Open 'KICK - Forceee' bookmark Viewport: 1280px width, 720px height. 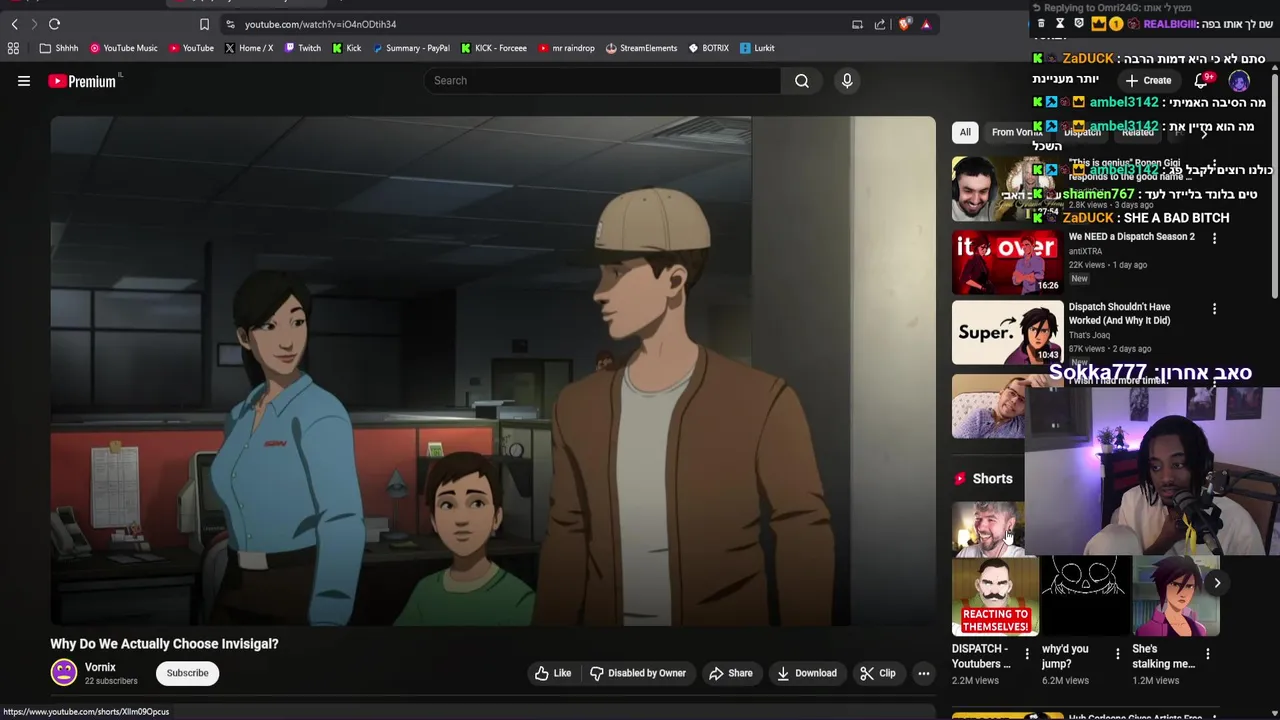(x=493, y=48)
